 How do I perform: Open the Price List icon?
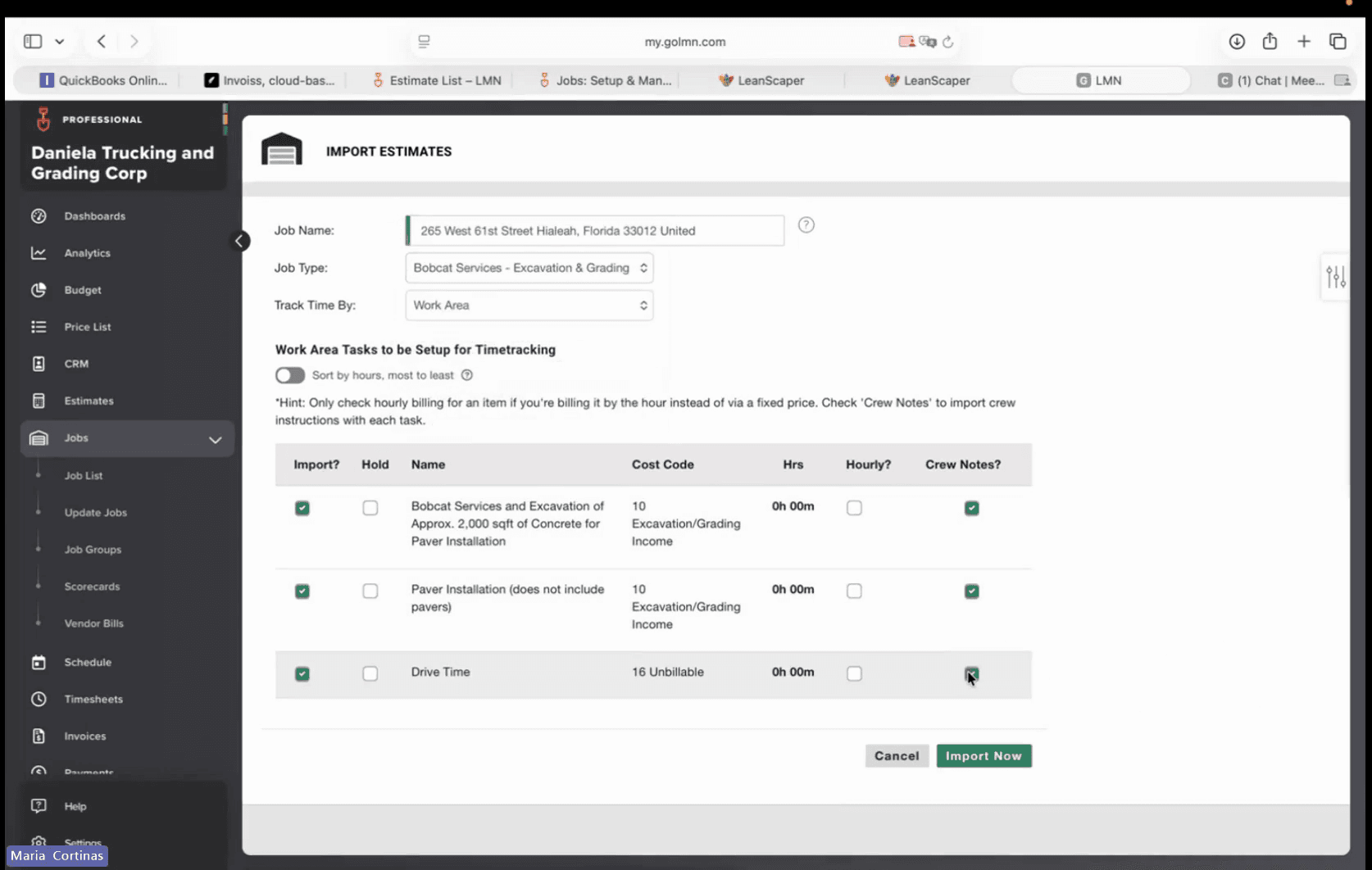click(x=39, y=327)
